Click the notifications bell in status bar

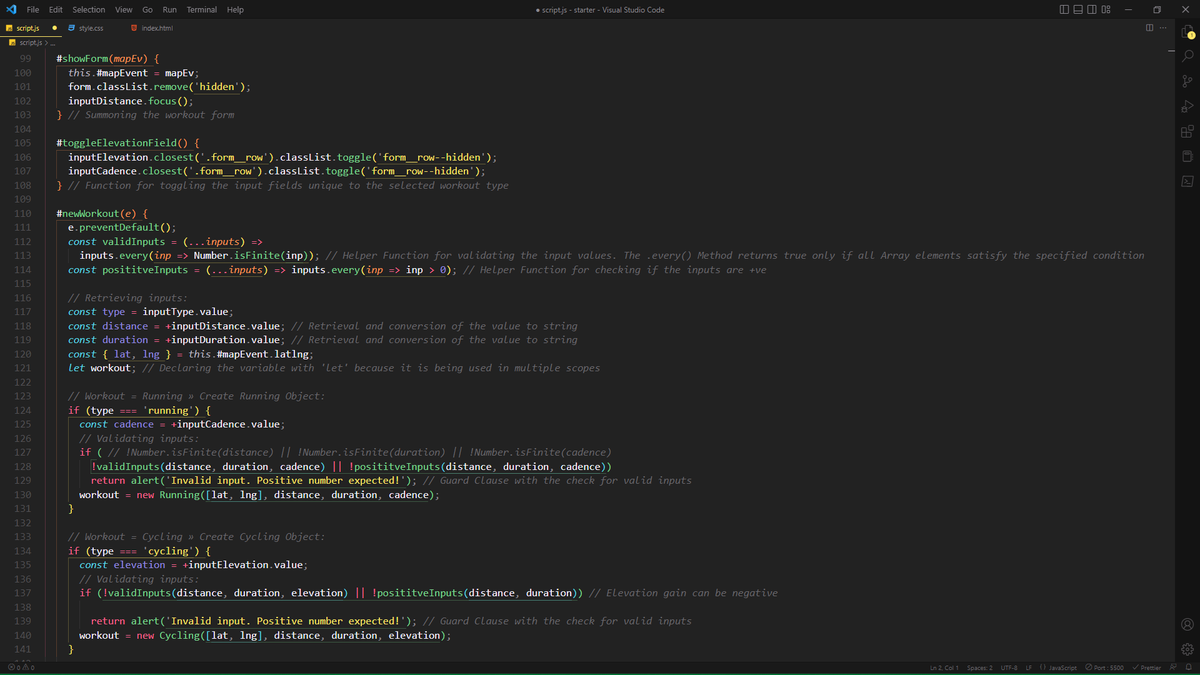pyautogui.click(x=1191, y=667)
